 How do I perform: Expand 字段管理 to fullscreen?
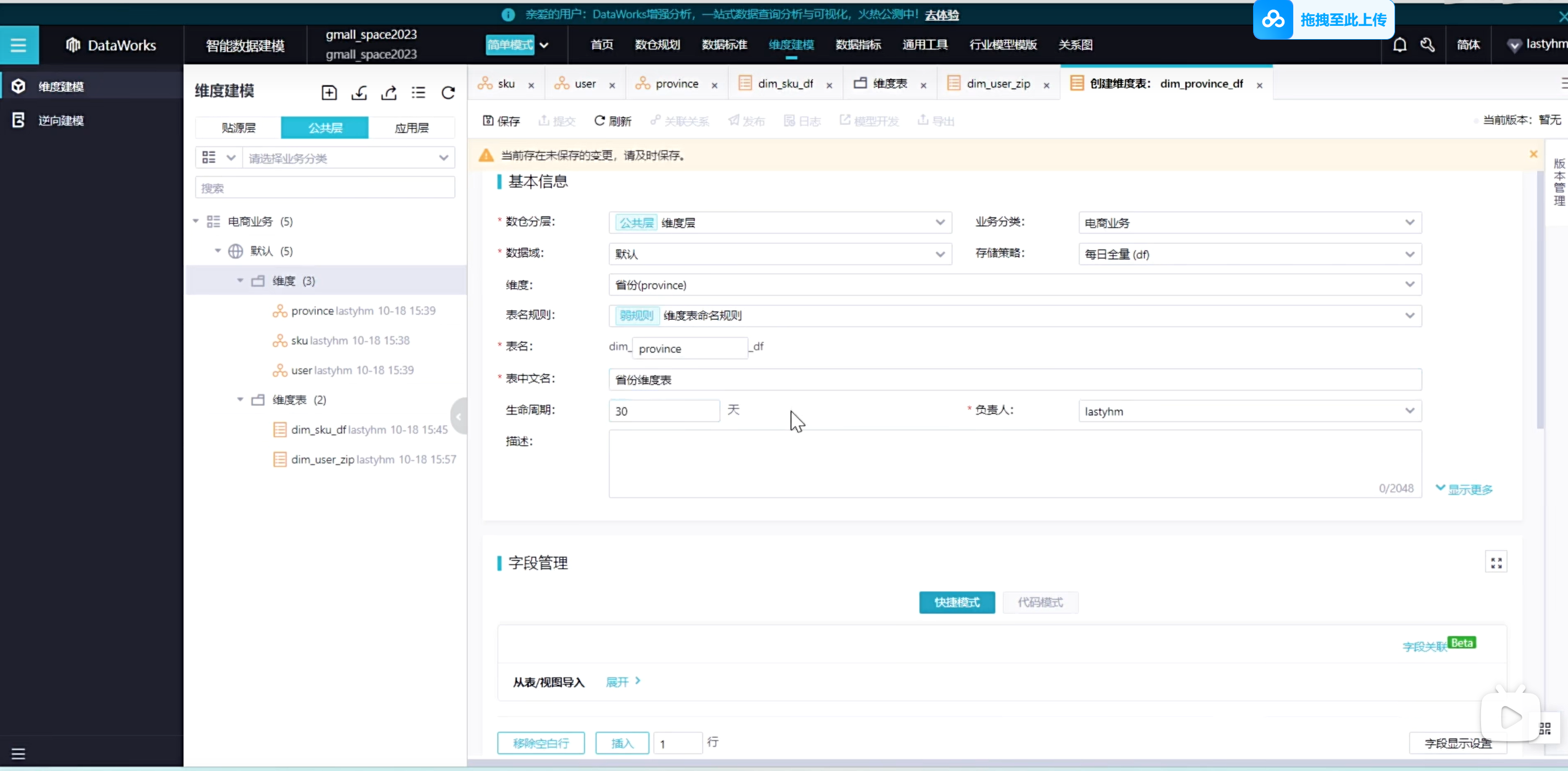1495,563
